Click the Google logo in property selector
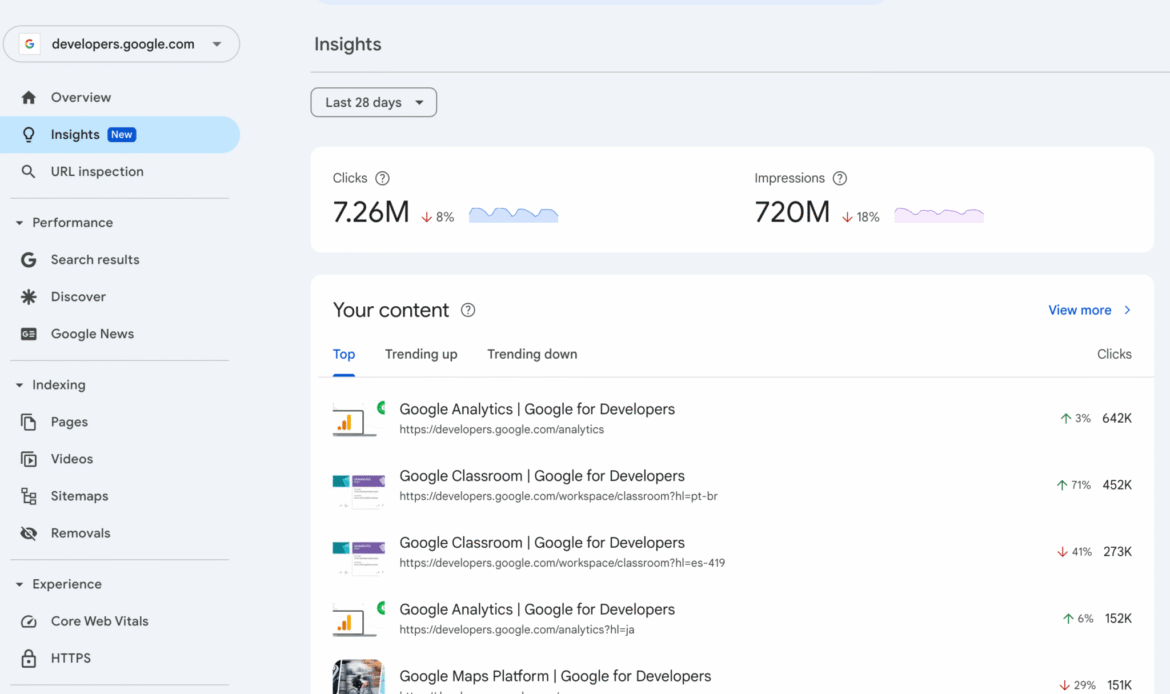This screenshot has height=694, width=1170. (x=29, y=44)
